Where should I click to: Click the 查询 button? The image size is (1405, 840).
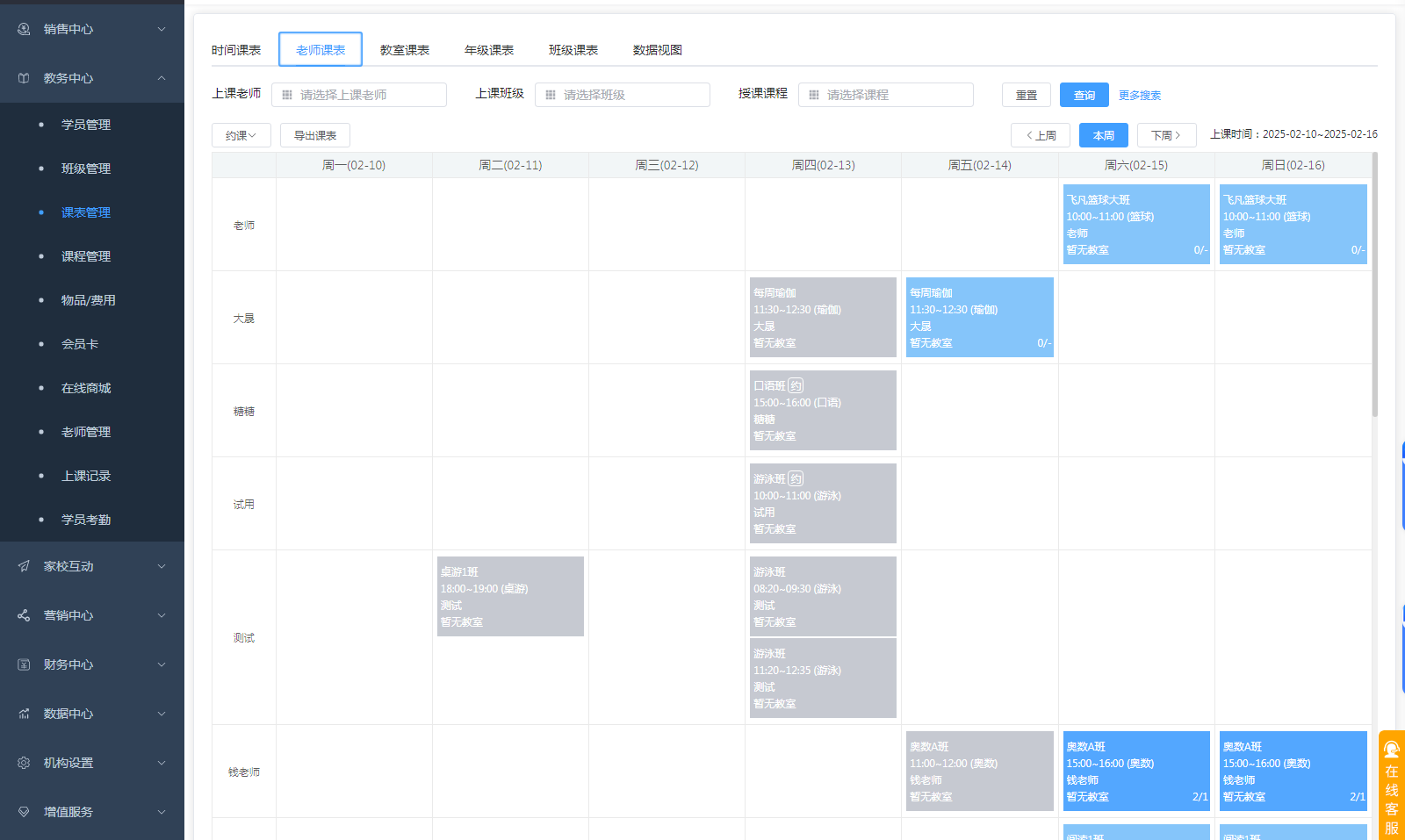click(x=1084, y=95)
